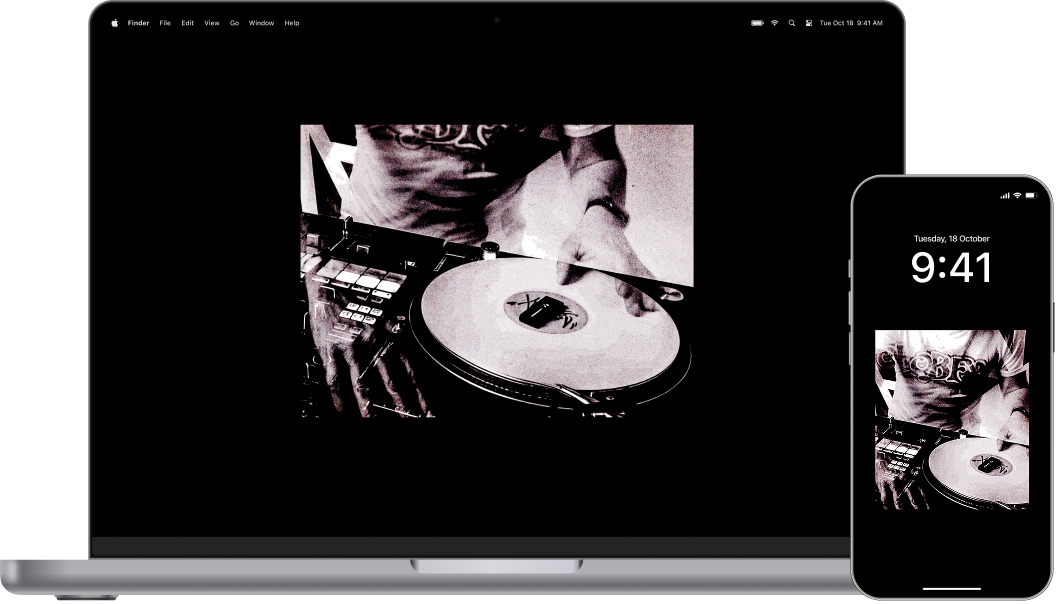Click the battery indicator in the menu bar
The image size is (1056, 604).
point(757,22)
